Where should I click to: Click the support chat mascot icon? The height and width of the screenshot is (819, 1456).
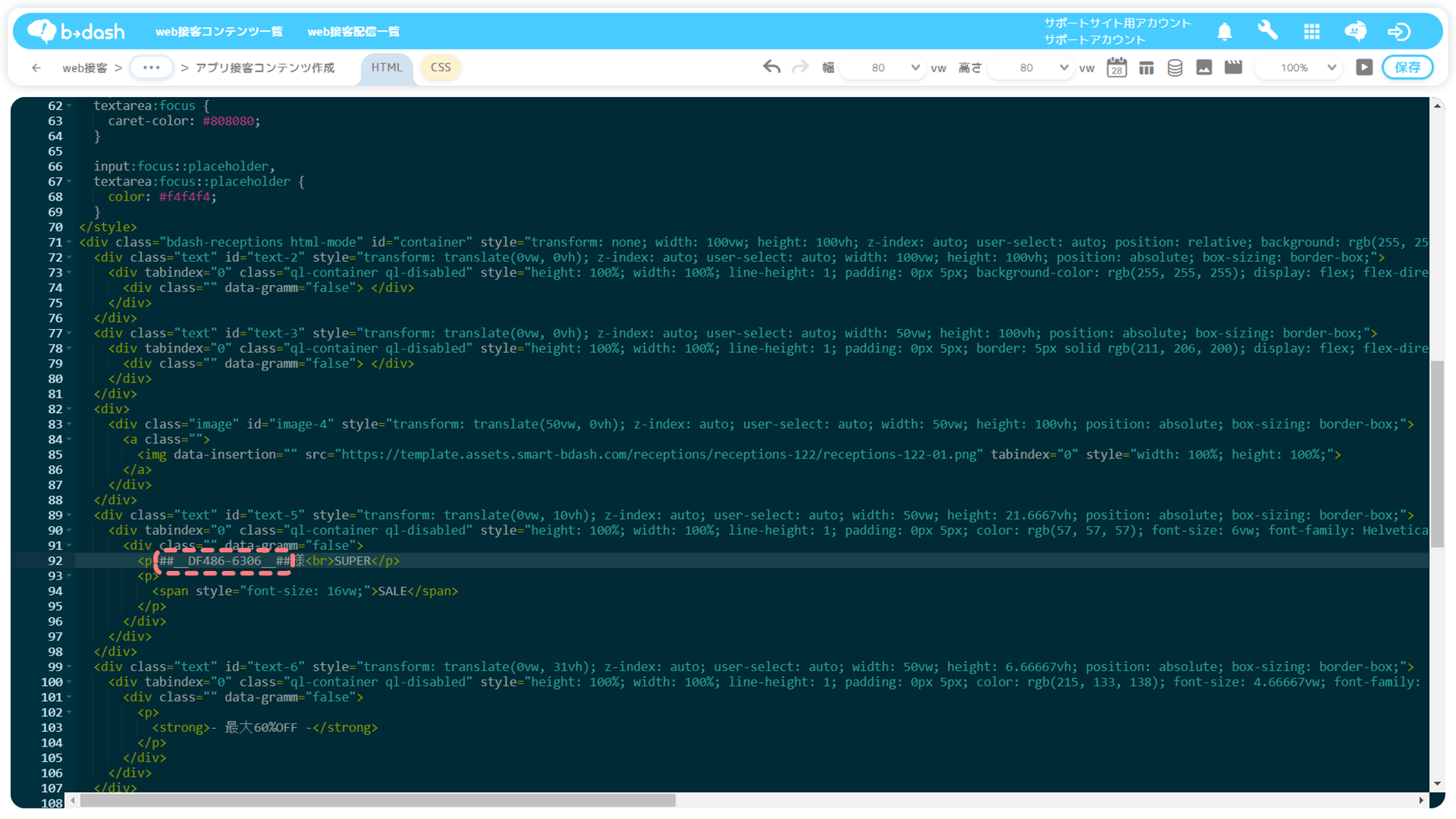tap(1355, 31)
